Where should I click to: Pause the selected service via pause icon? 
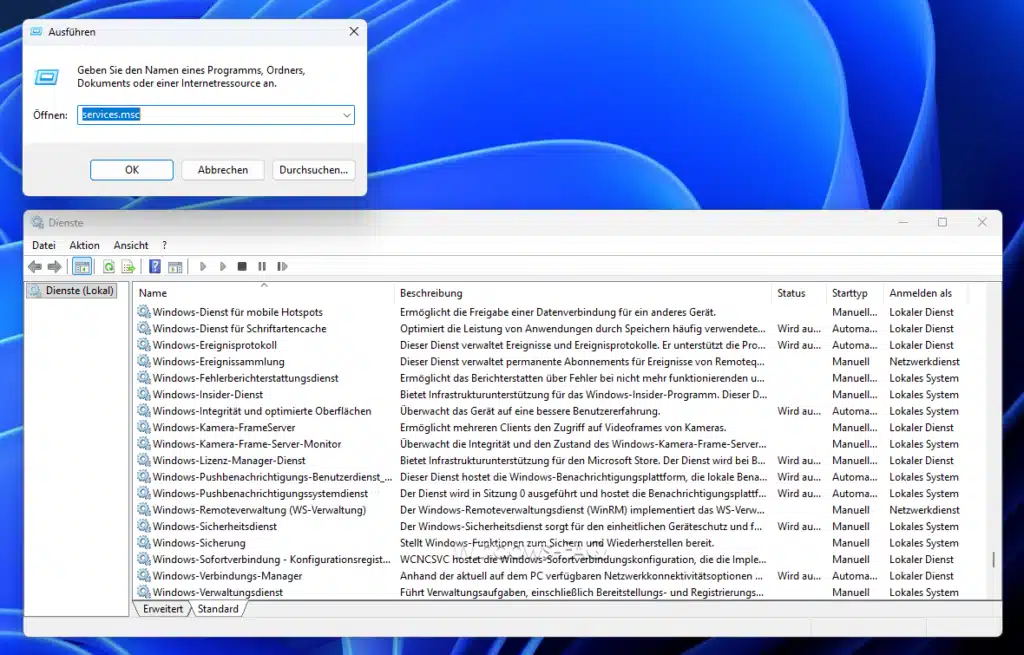261,266
